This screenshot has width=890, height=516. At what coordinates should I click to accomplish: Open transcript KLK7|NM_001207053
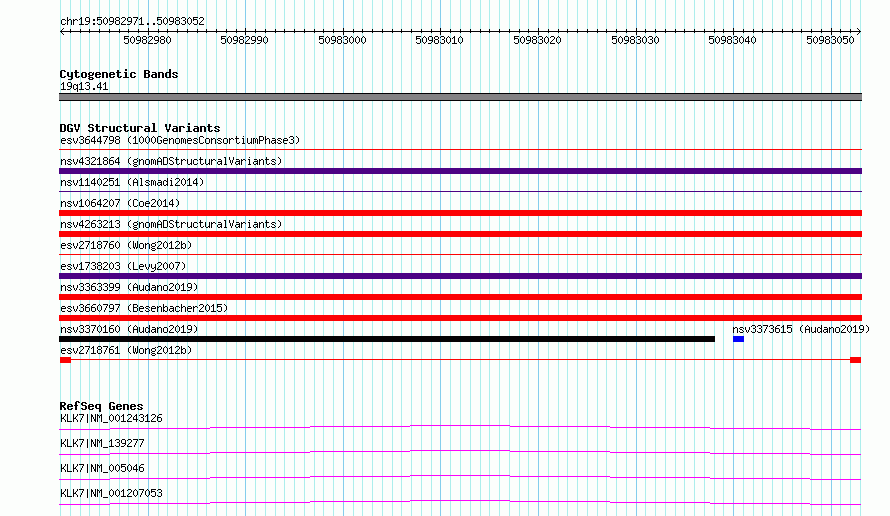point(111,493)
